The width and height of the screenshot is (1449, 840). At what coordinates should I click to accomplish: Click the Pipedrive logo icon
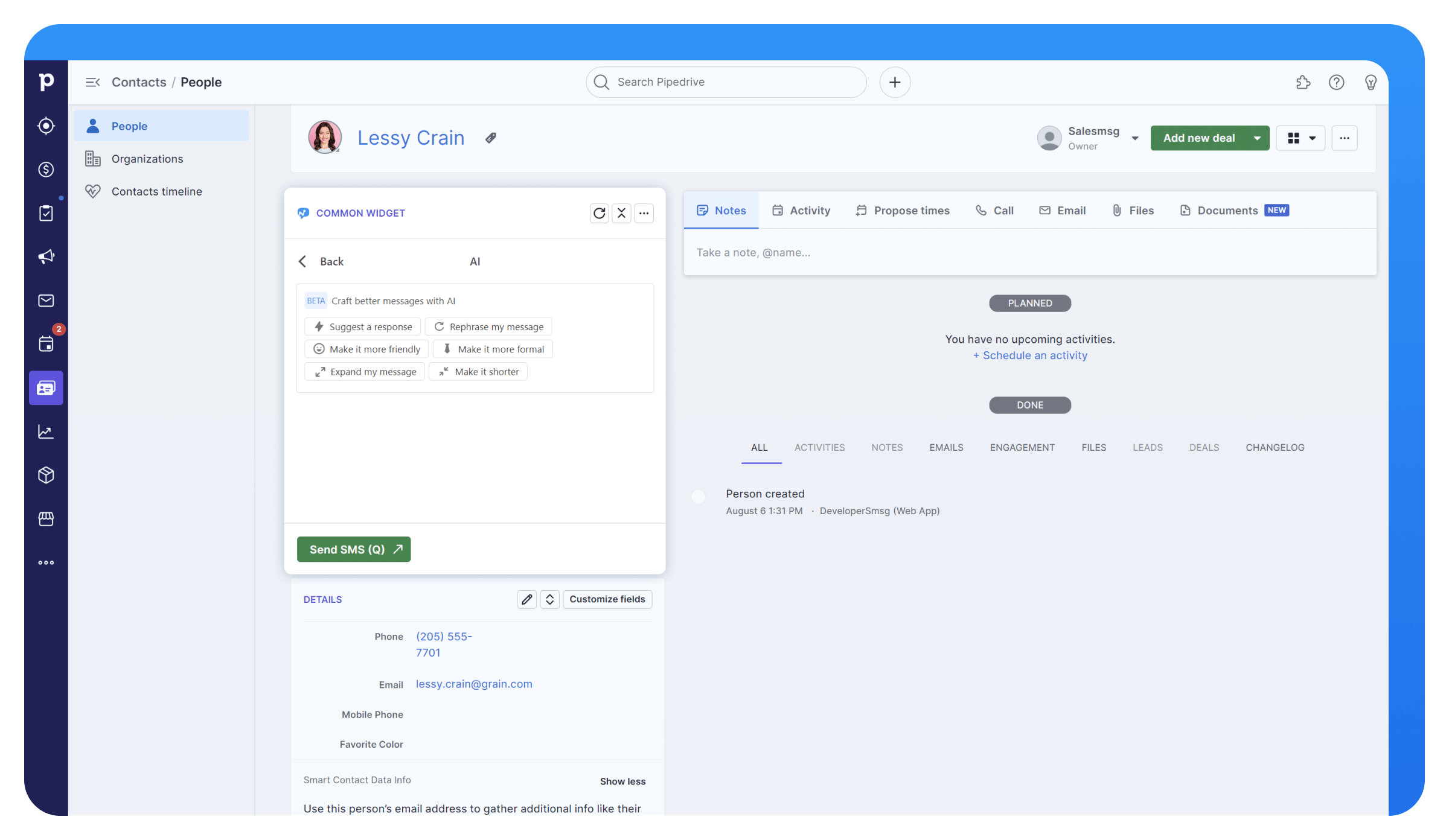(x=46, y=81)
